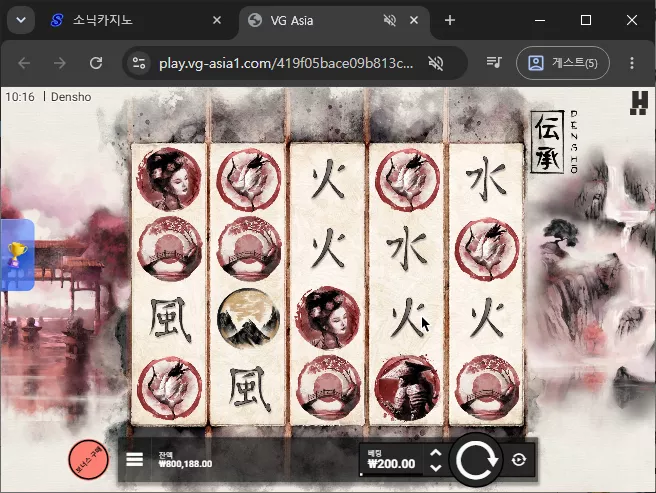Maximize the browser window
656x493 pixels.
point(586,20)
